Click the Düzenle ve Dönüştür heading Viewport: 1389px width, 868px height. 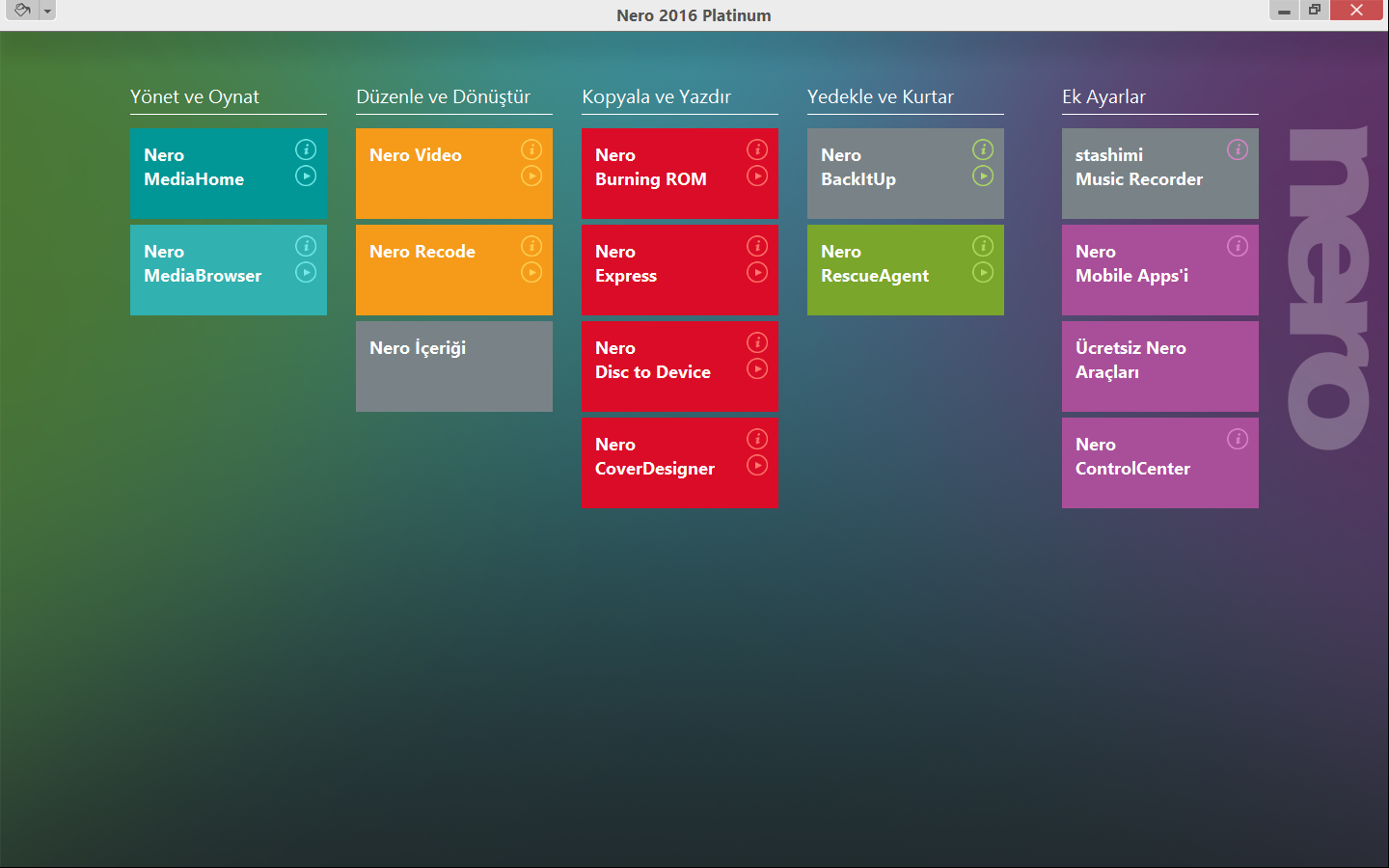coord(444,96)
